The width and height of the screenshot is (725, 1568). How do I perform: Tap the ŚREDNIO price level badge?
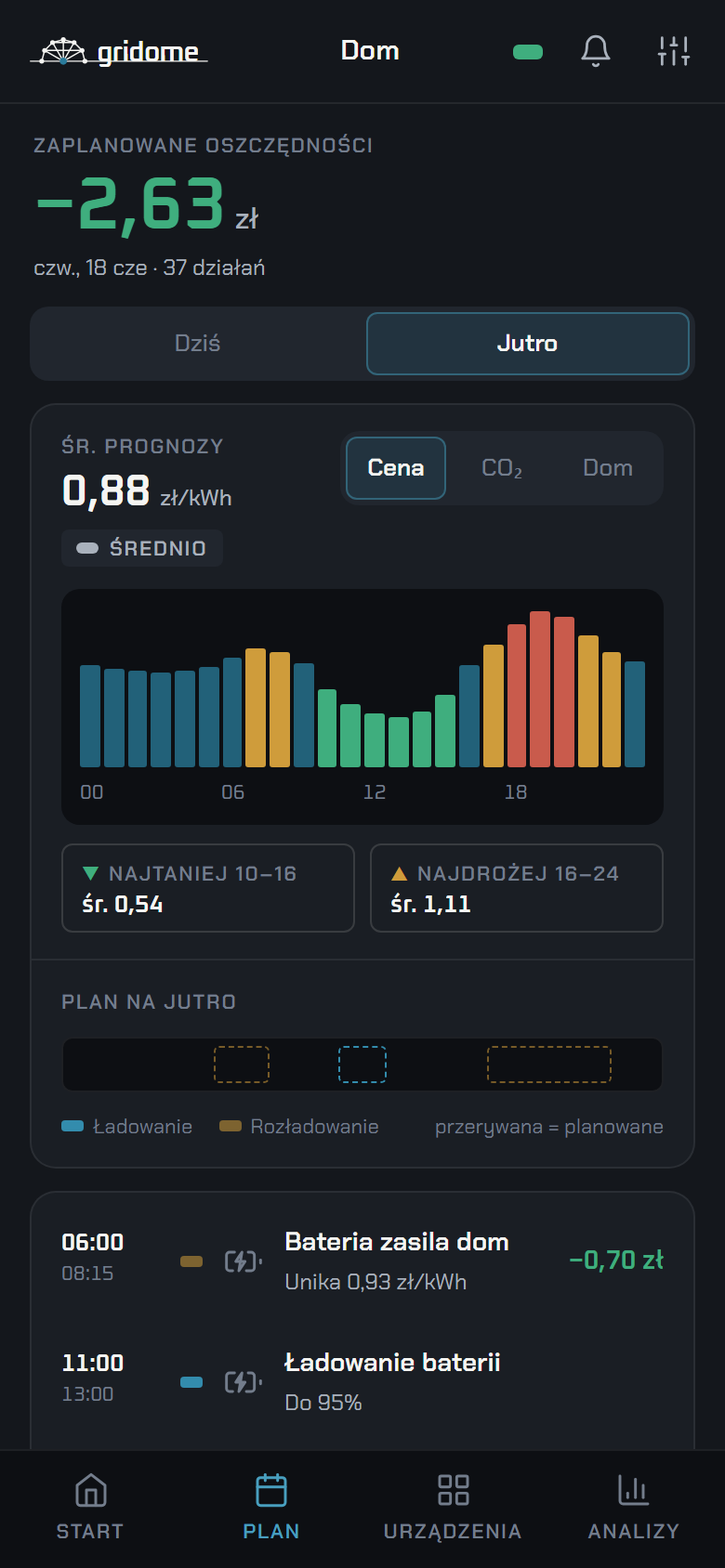coord(142,548)
